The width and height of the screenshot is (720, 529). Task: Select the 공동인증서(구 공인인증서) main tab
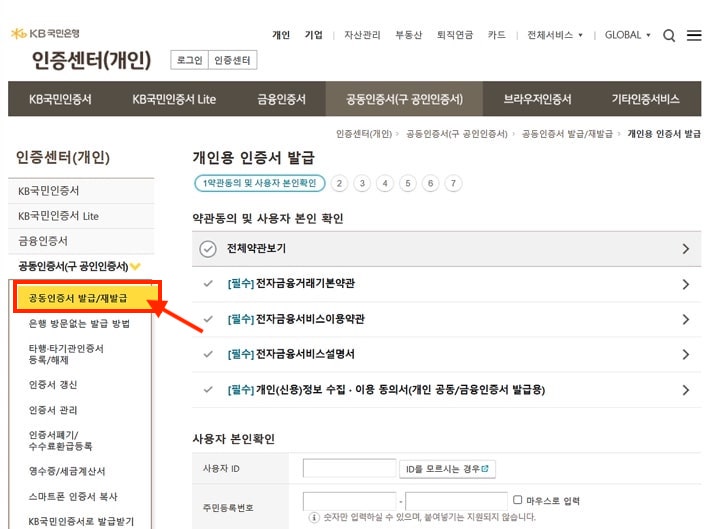pyautogui.click(x=404, y=99)
